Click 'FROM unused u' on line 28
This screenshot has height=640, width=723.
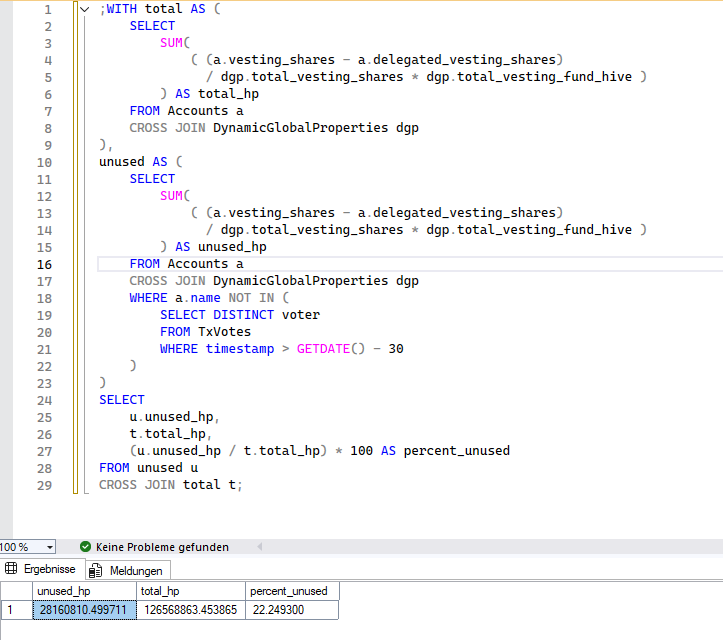pos(148,468)
